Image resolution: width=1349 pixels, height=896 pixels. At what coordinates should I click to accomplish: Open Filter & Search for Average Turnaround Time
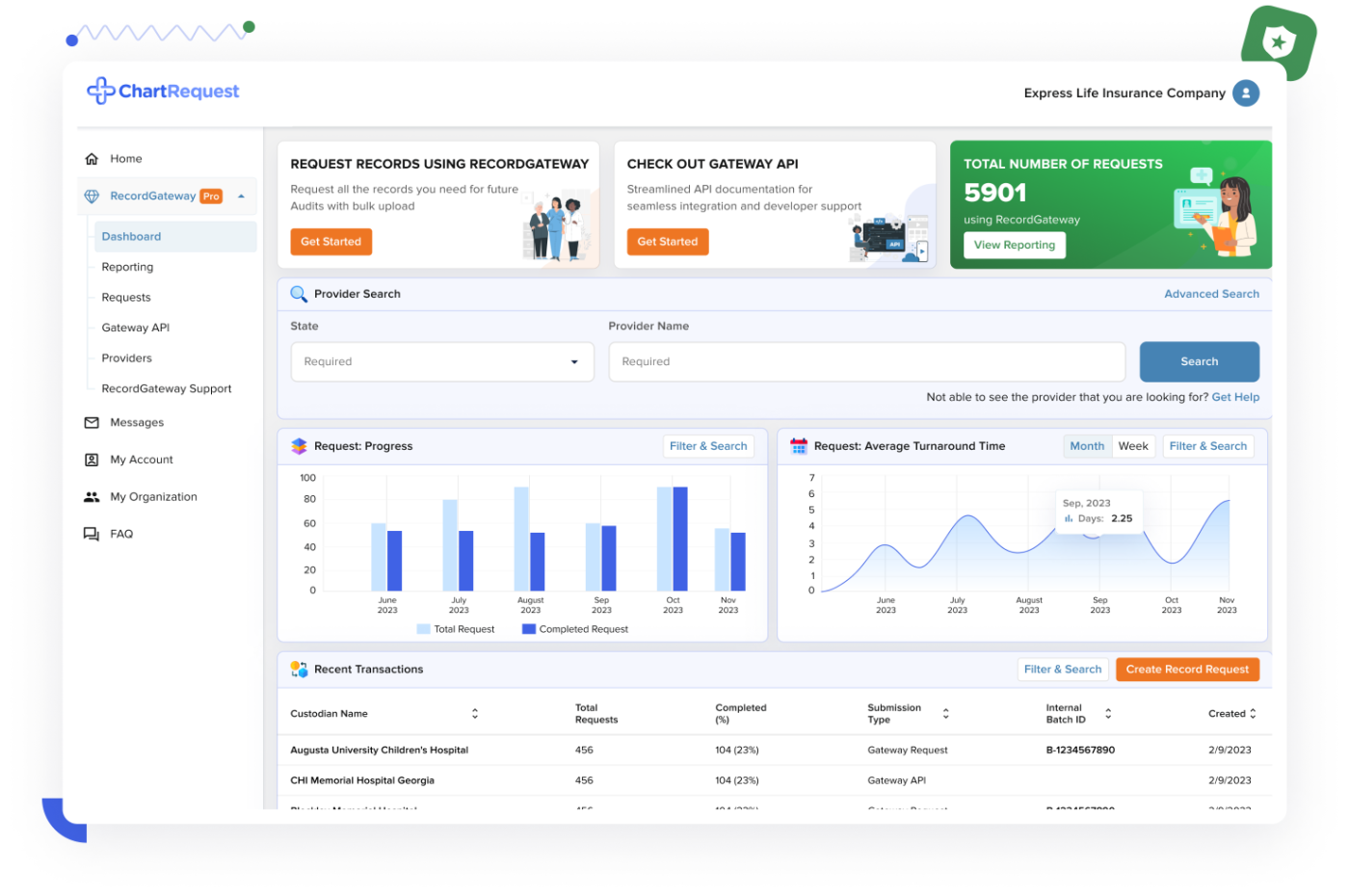point(1208,446)
